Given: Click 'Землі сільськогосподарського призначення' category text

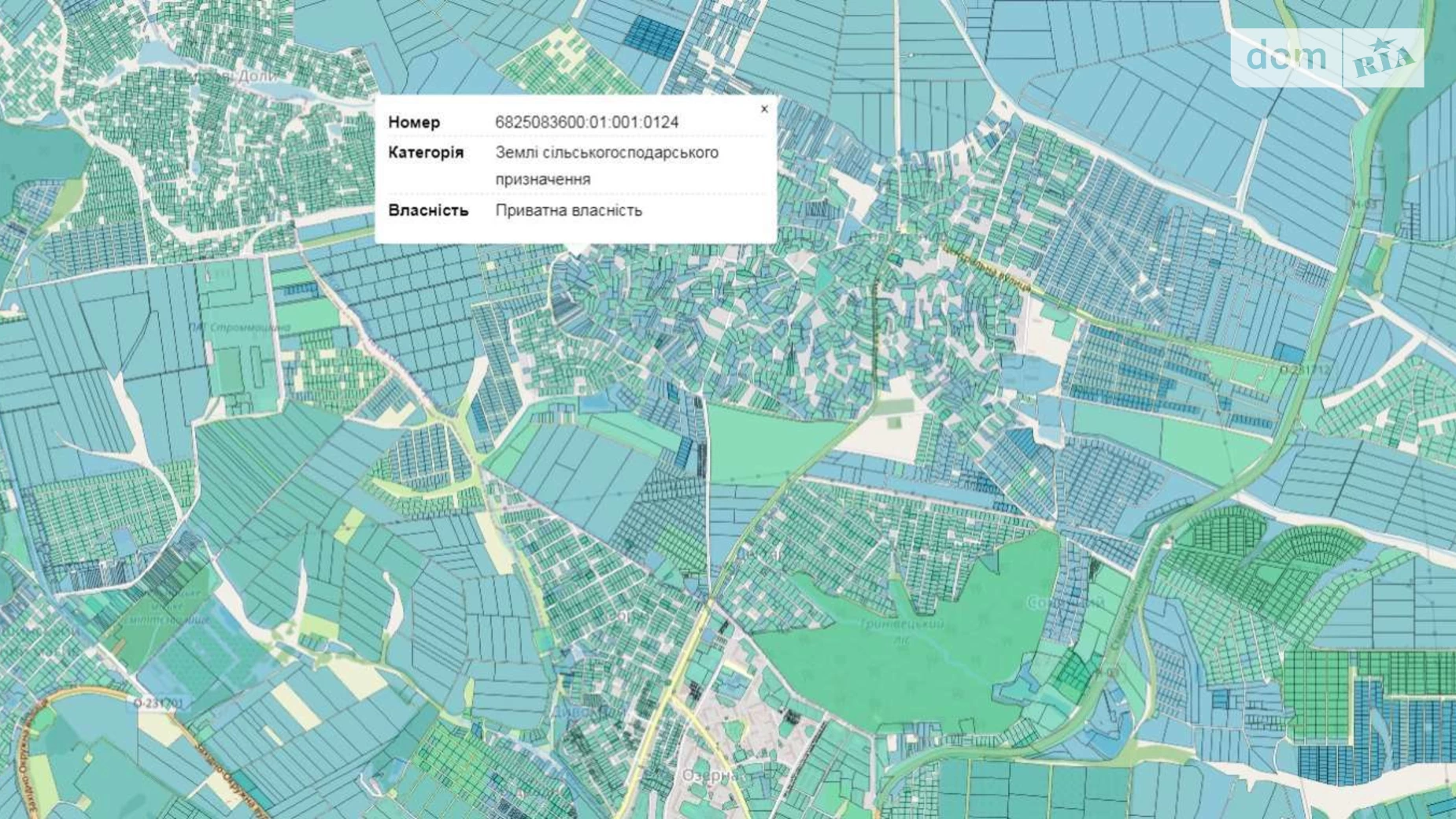Looking at the screenshot, I should (x=607, y=165).
